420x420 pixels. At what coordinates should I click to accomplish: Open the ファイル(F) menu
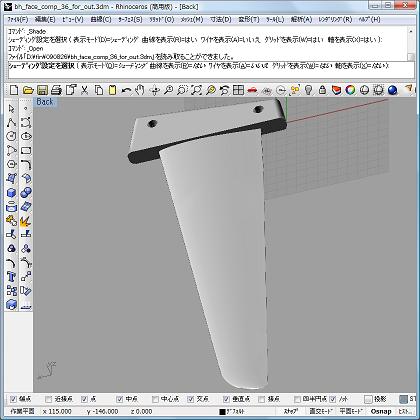coord(18,19)
